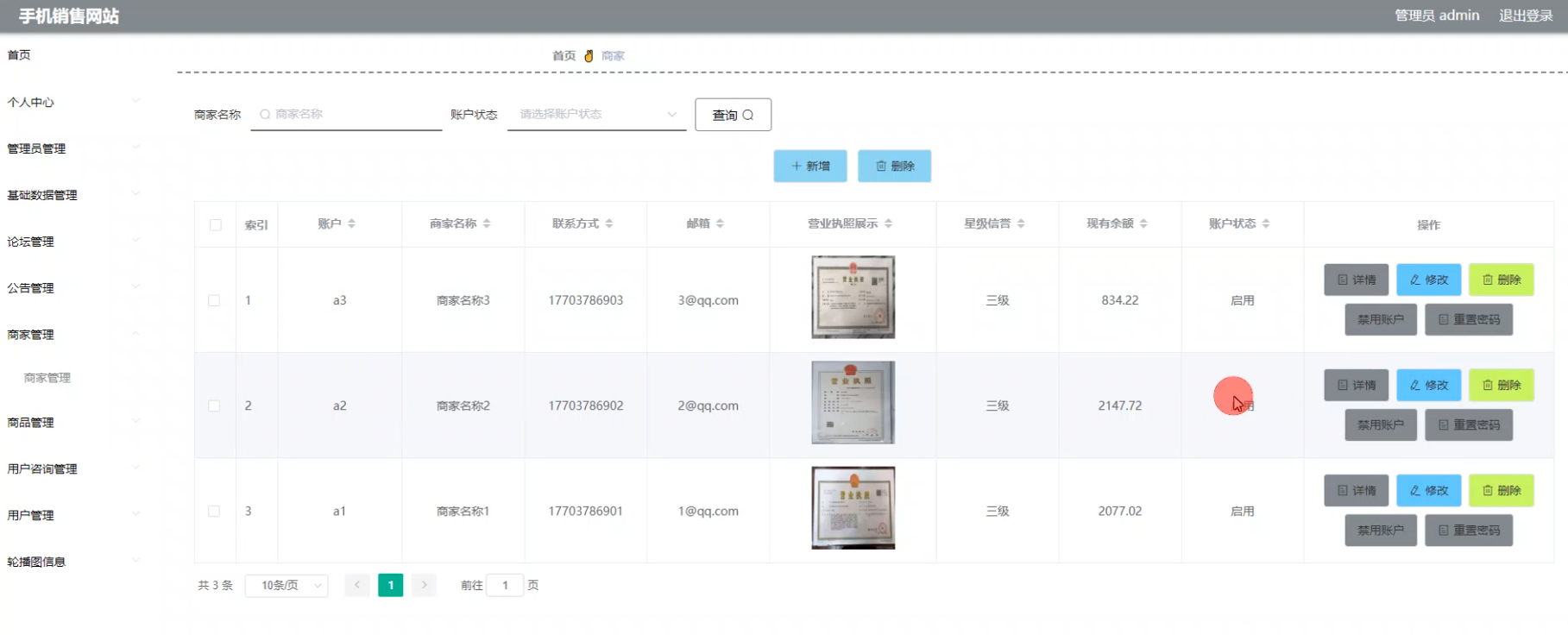Click balance value 834.22

[x=1120, y=300]
